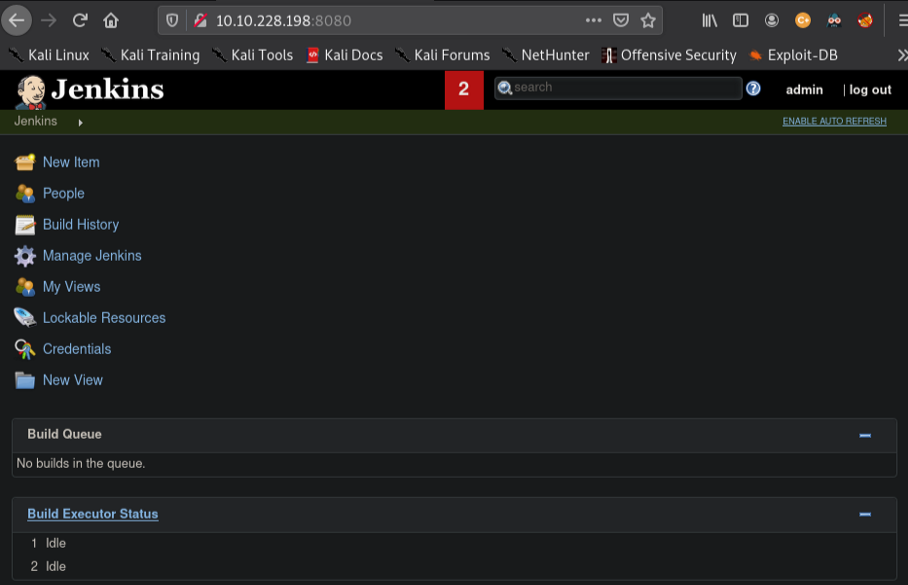The height and width of the screenshot is (585, 908).
Task: Click the tracking protection shield icon
Action: click(x=172, y=21)
